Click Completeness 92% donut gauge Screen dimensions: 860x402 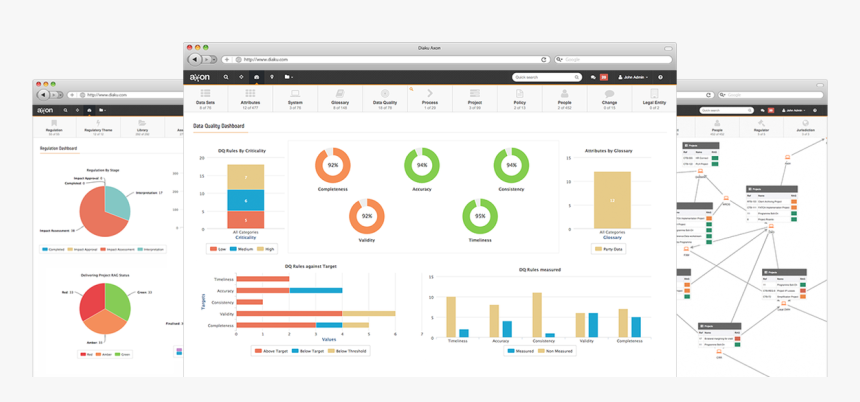(x=332, y=165)
